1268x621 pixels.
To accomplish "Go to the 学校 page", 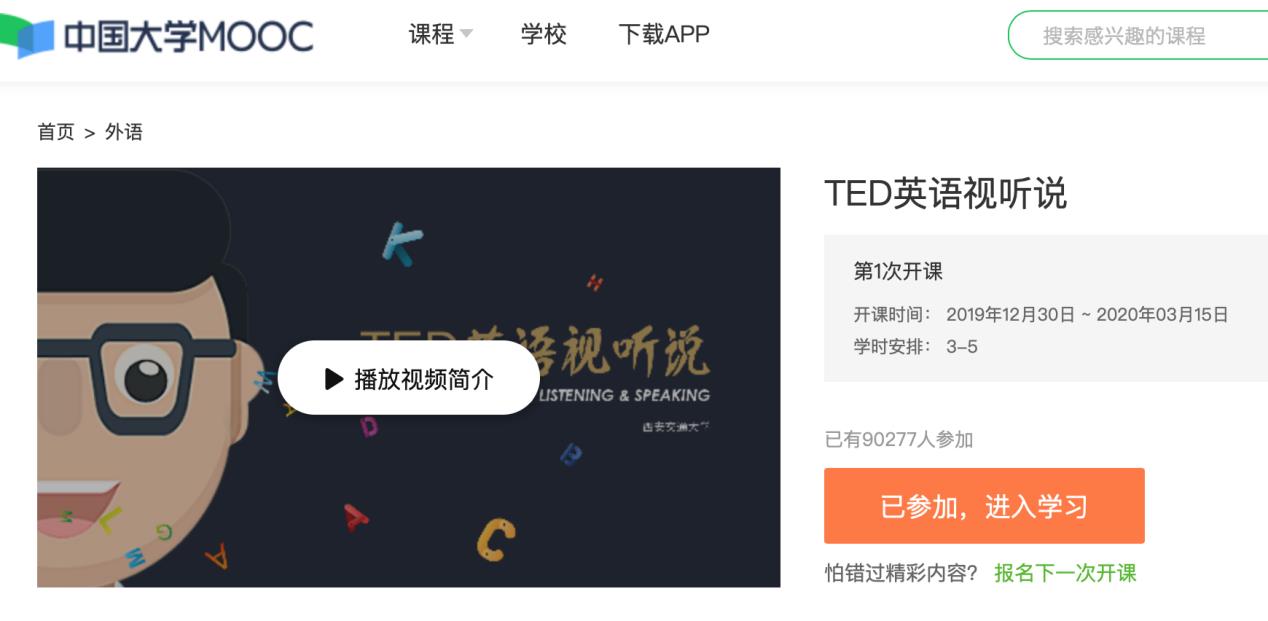I will click(x=544, y=35).
